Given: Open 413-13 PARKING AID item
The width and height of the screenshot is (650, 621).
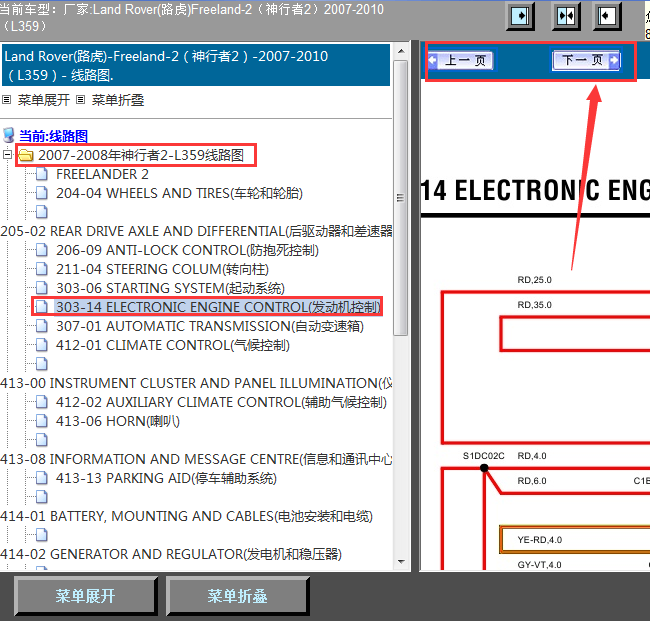Looking at the screenshot, I should tap(166, 478).
